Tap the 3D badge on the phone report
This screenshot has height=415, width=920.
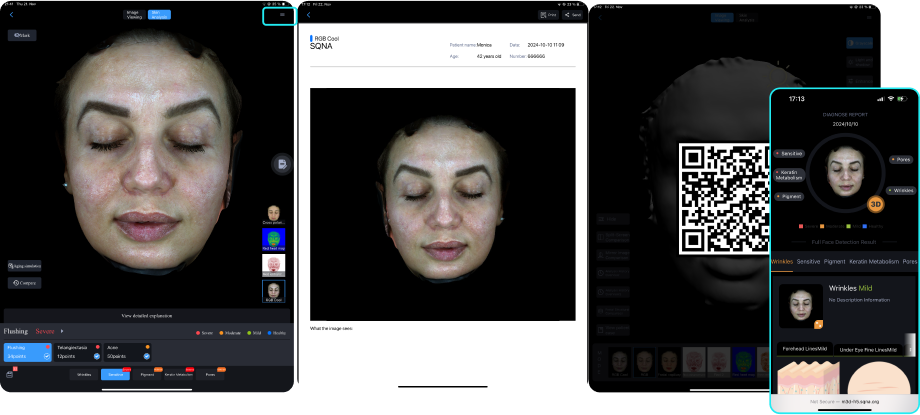(x=875, y=204)
